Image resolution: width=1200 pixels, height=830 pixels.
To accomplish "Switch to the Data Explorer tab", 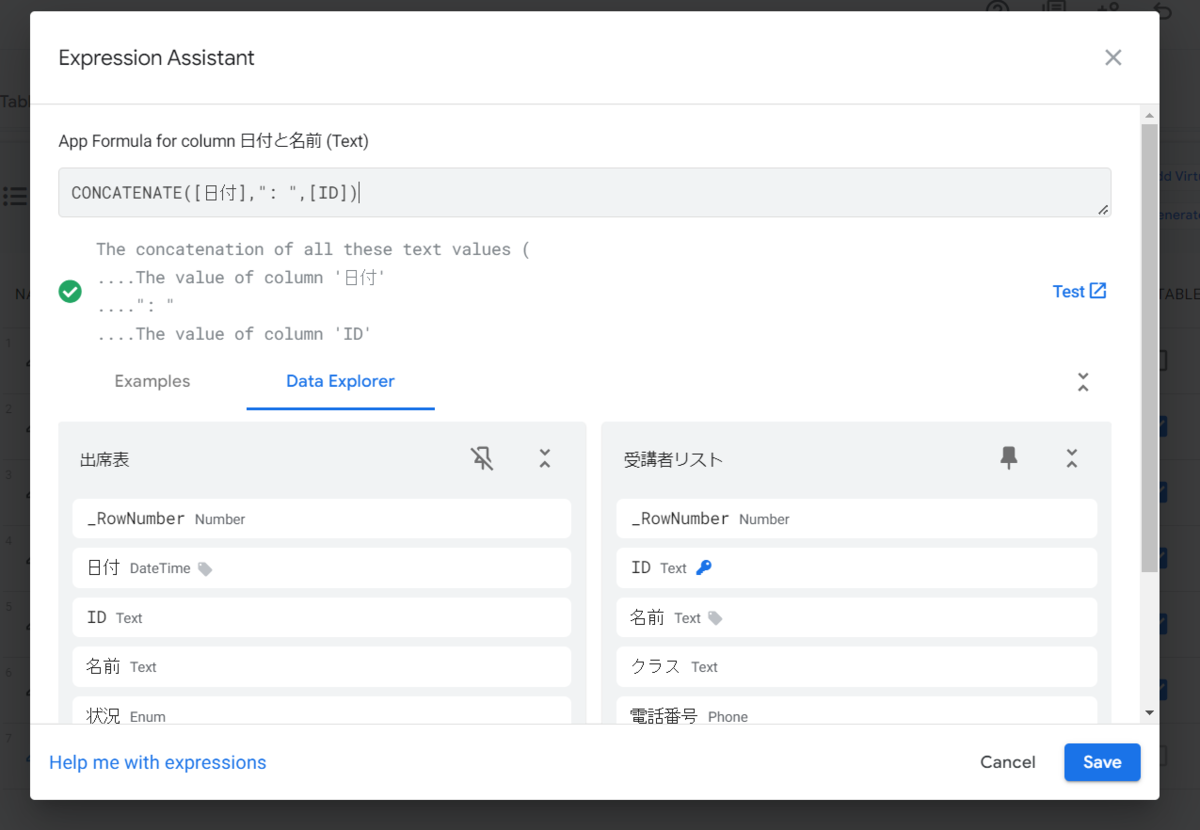I will click(x=340, y=381).
